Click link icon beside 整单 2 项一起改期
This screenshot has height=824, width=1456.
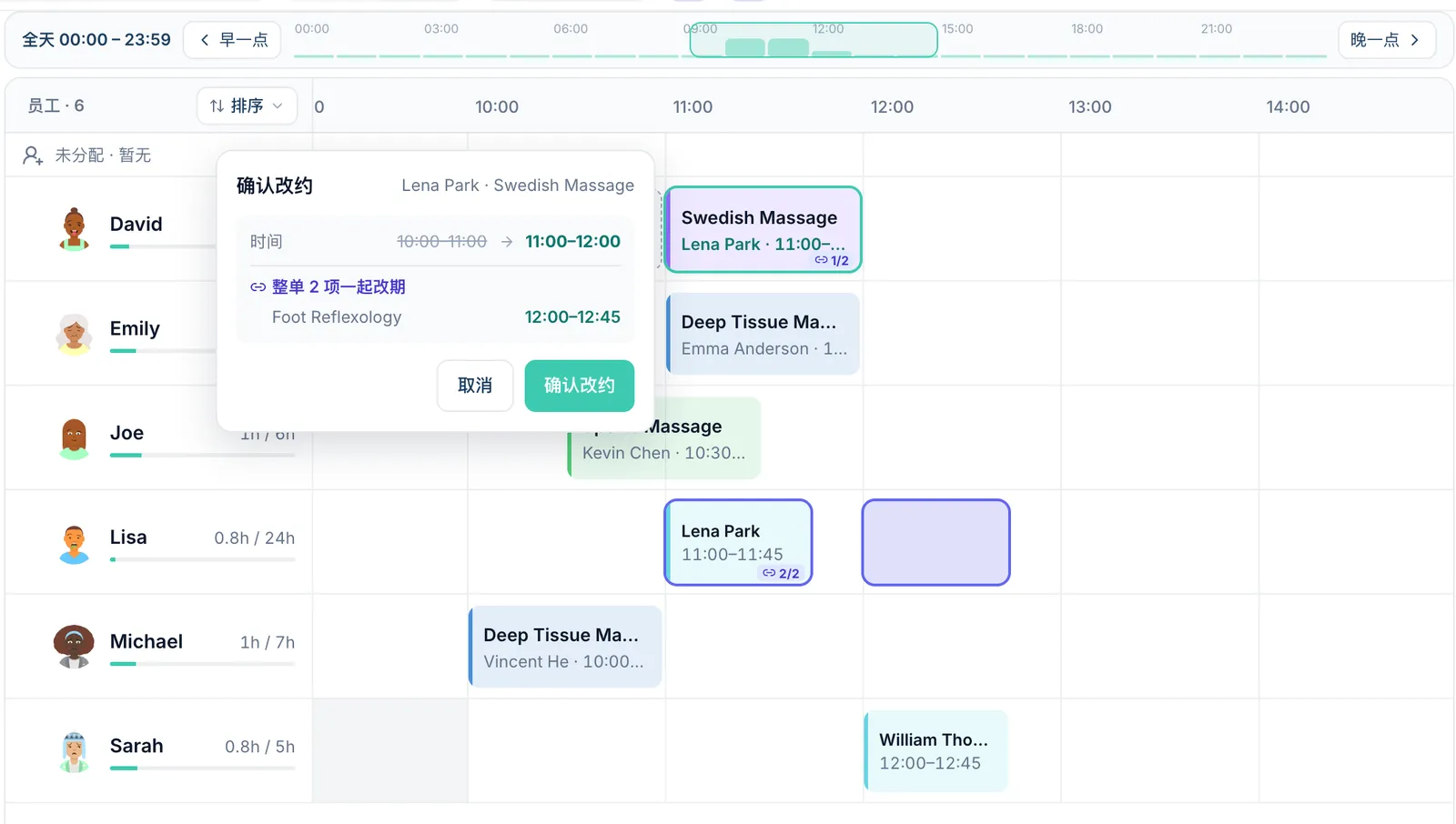(x=258, y=287)
